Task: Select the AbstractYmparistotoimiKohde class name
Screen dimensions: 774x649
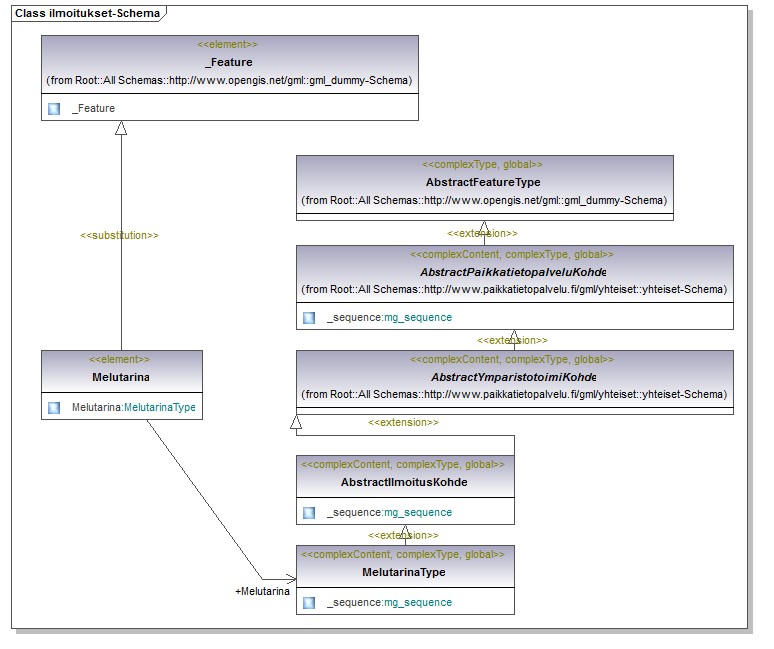Action: (514, 378)
